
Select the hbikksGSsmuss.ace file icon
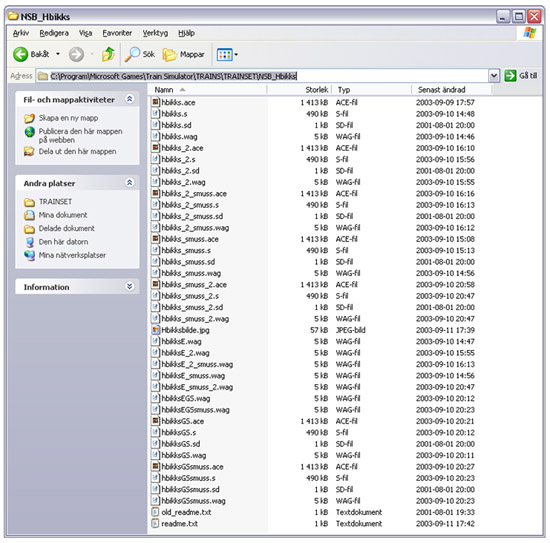155,467
